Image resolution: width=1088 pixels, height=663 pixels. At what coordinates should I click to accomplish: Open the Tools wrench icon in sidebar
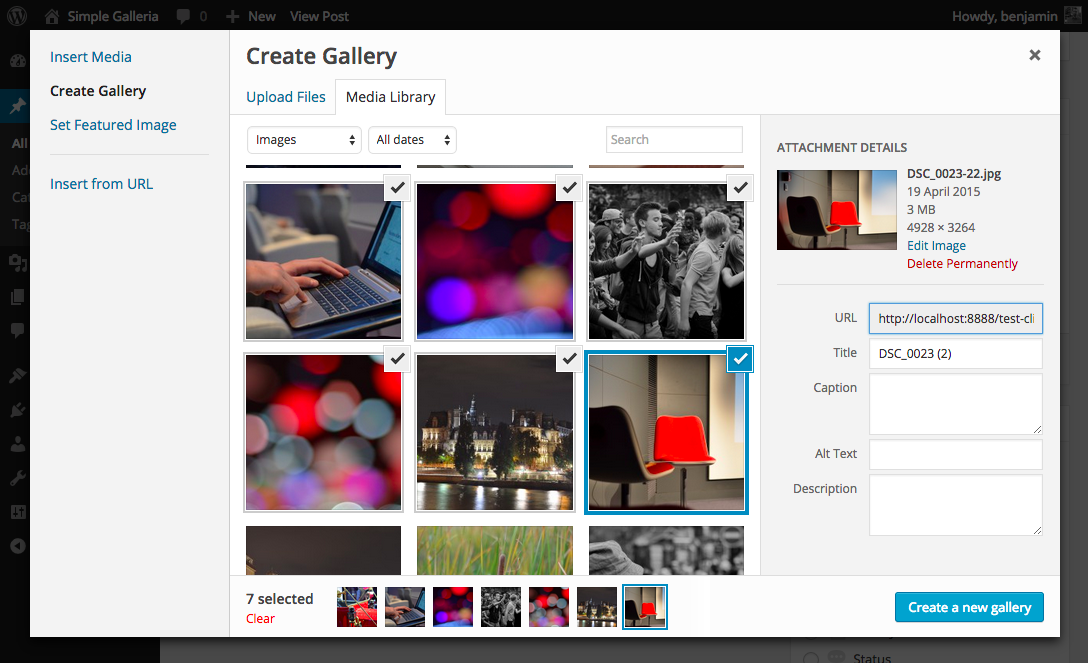coord(17,478)
